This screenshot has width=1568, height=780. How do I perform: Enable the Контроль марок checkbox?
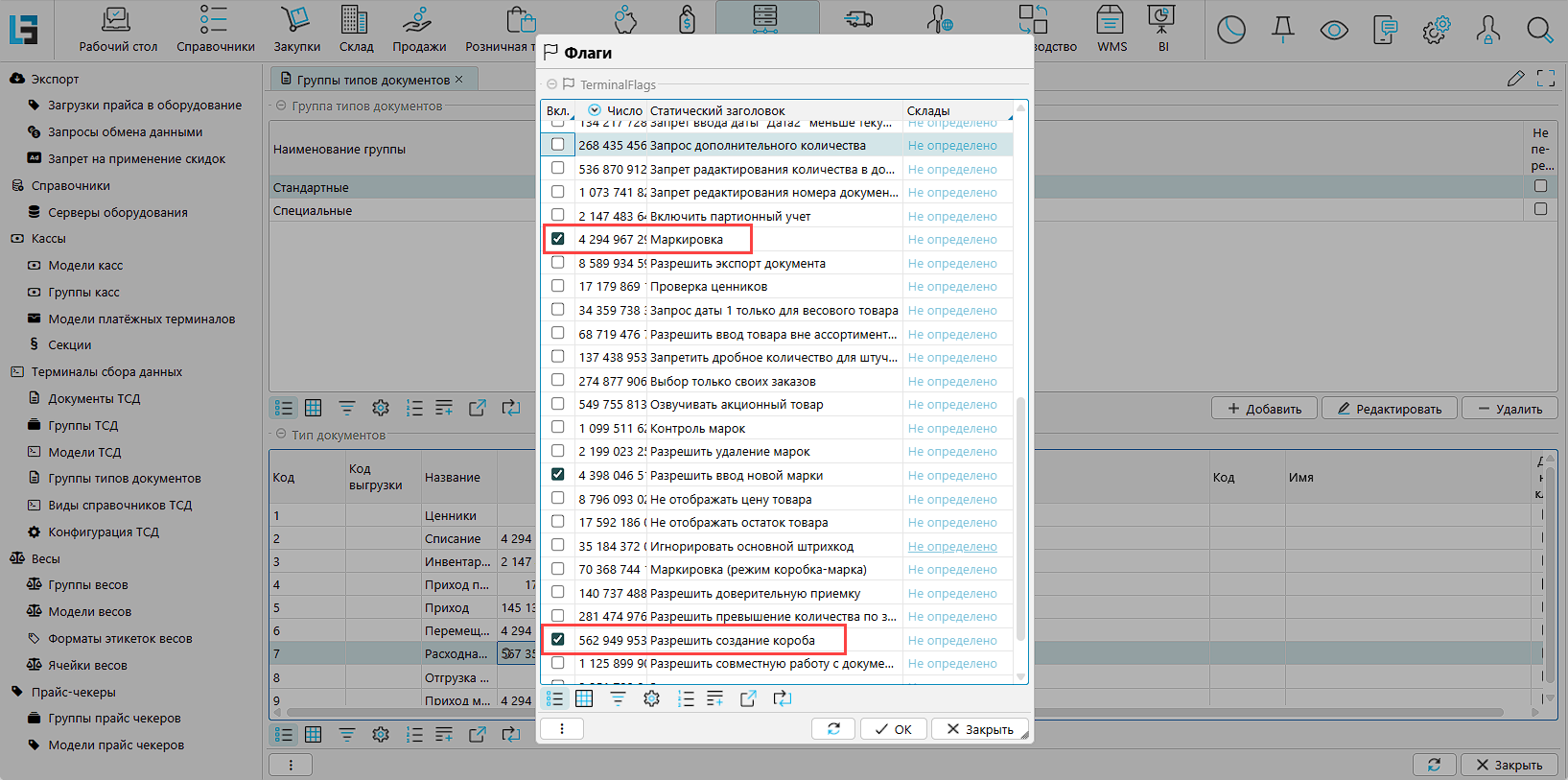coord(558,428)
